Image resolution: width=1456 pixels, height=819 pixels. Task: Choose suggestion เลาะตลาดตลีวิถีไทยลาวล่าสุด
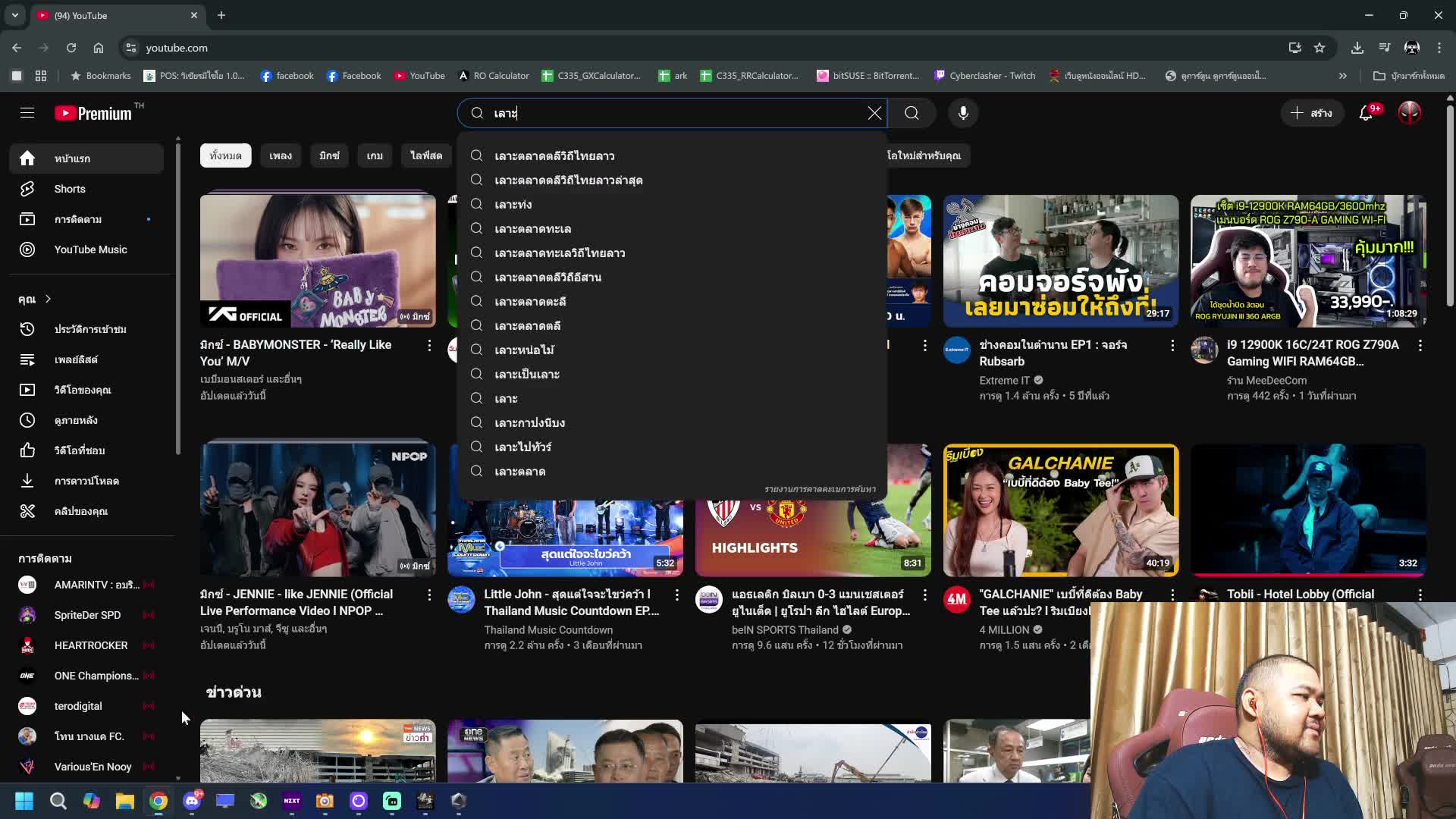(x=672, y=180)
